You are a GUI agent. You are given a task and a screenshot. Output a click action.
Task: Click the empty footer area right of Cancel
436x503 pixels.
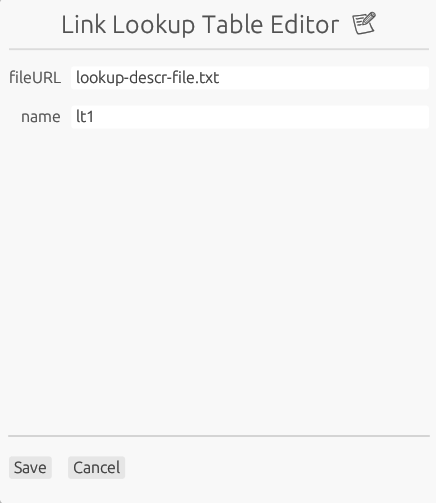[277, 467]
